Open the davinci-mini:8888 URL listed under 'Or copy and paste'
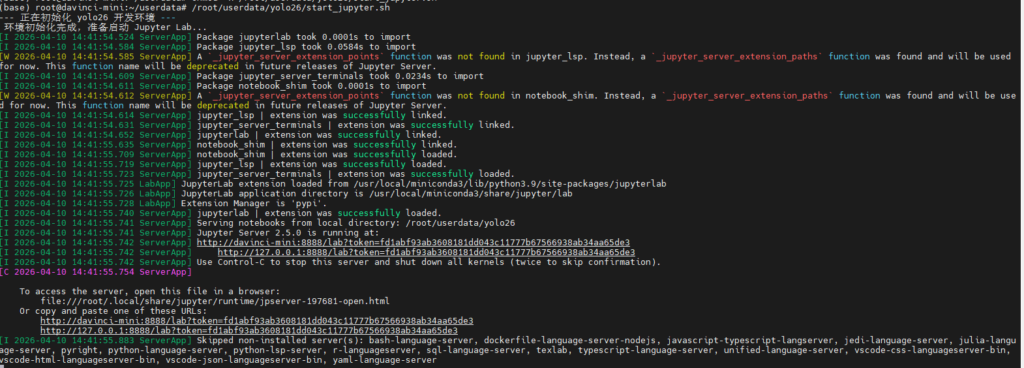Screen dimensions: 1024x368 [257, 321]
